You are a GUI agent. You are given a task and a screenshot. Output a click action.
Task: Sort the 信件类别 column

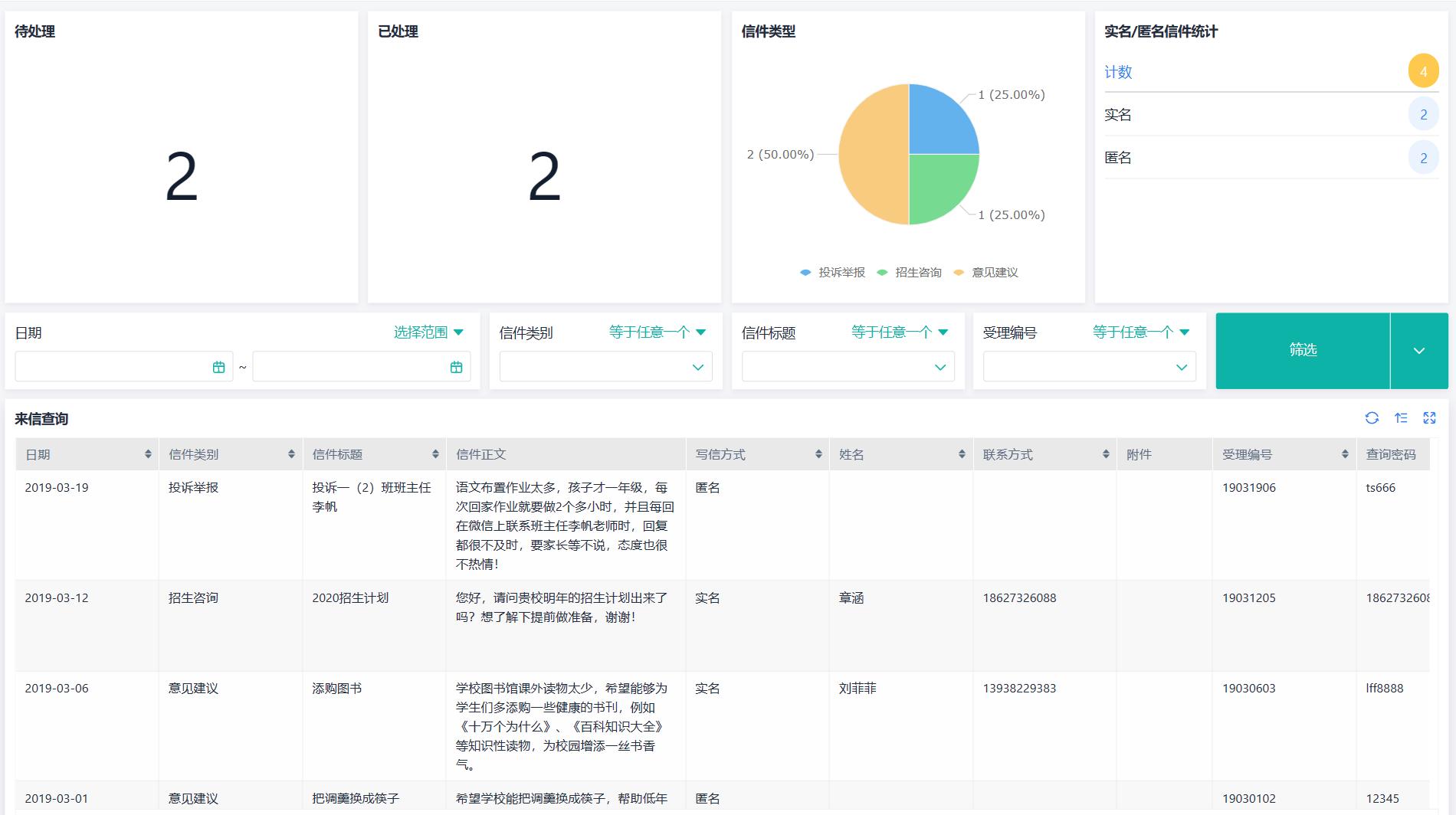(x=292, y=453)
